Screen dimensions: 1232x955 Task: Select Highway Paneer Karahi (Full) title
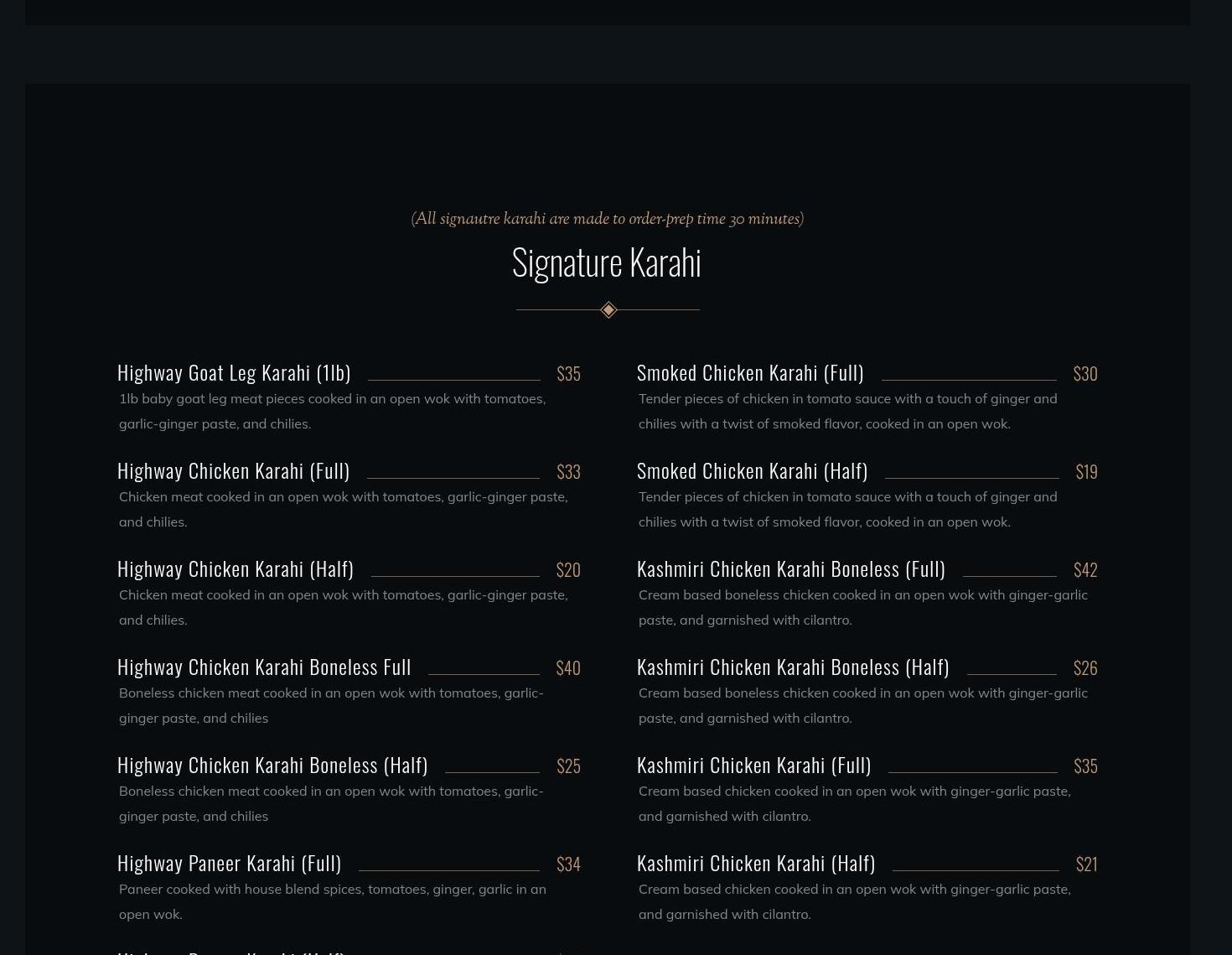(229, 863)
